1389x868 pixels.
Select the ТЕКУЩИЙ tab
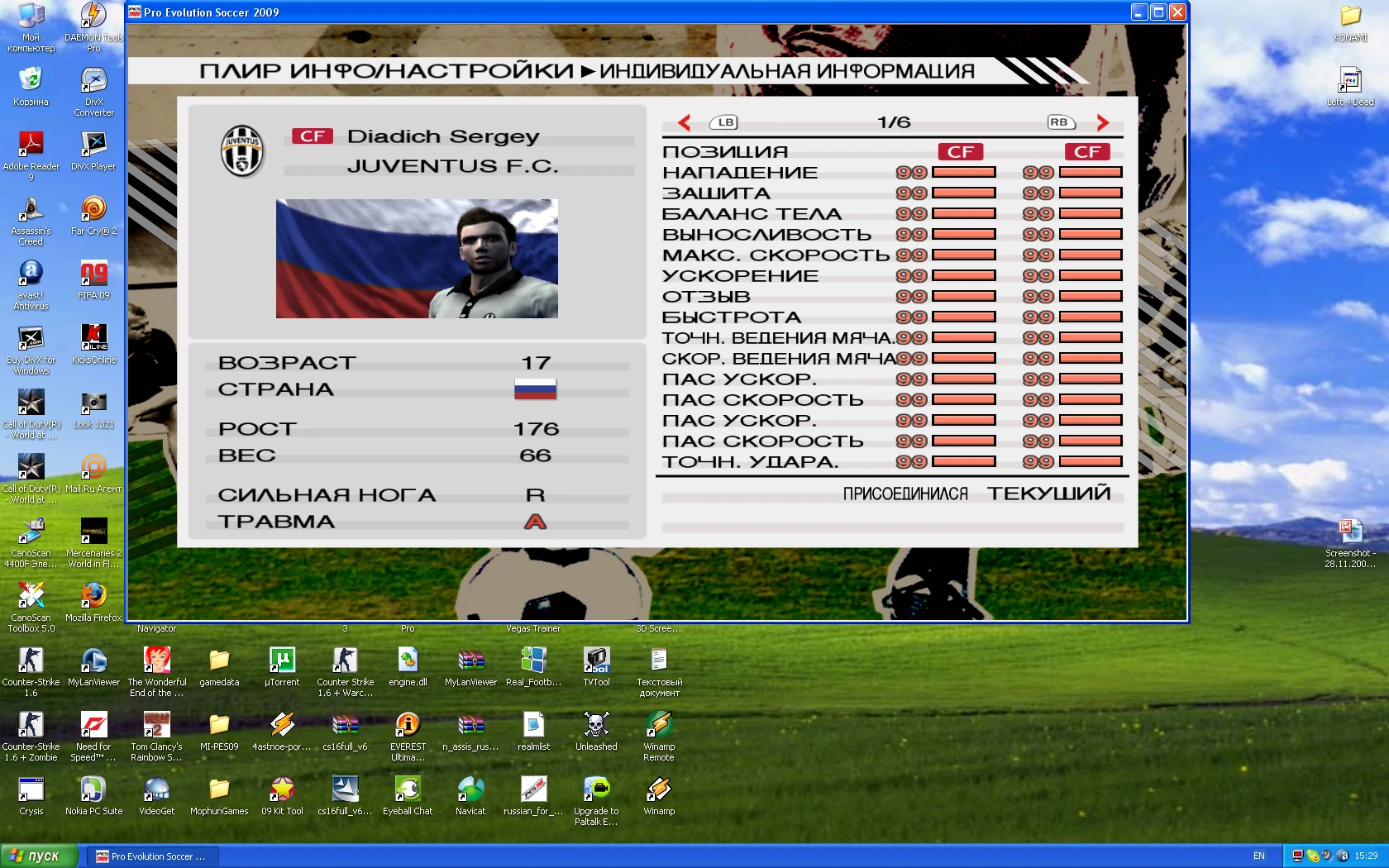coord(1048,493)
